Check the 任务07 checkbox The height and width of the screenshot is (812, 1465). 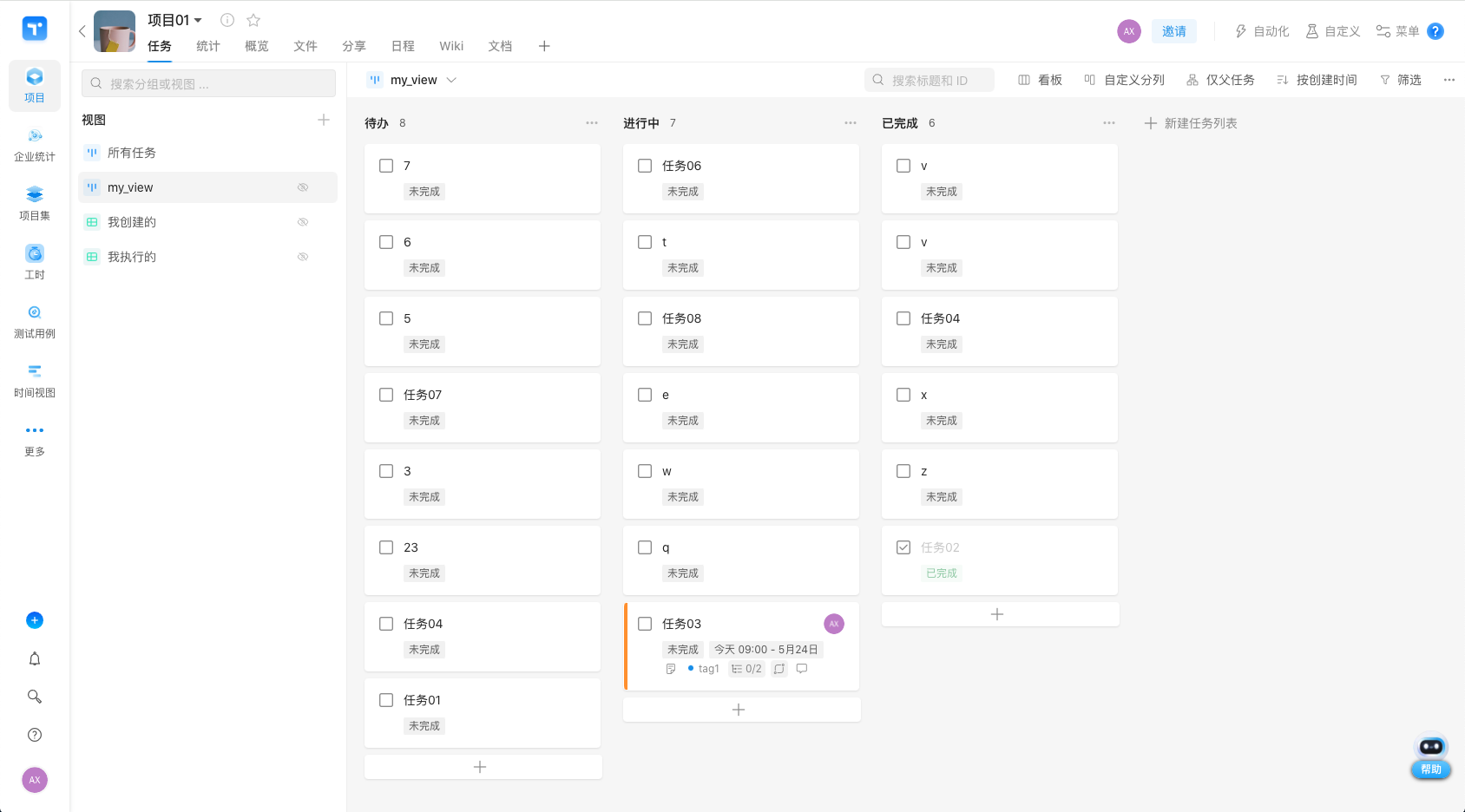click(386, 395)
